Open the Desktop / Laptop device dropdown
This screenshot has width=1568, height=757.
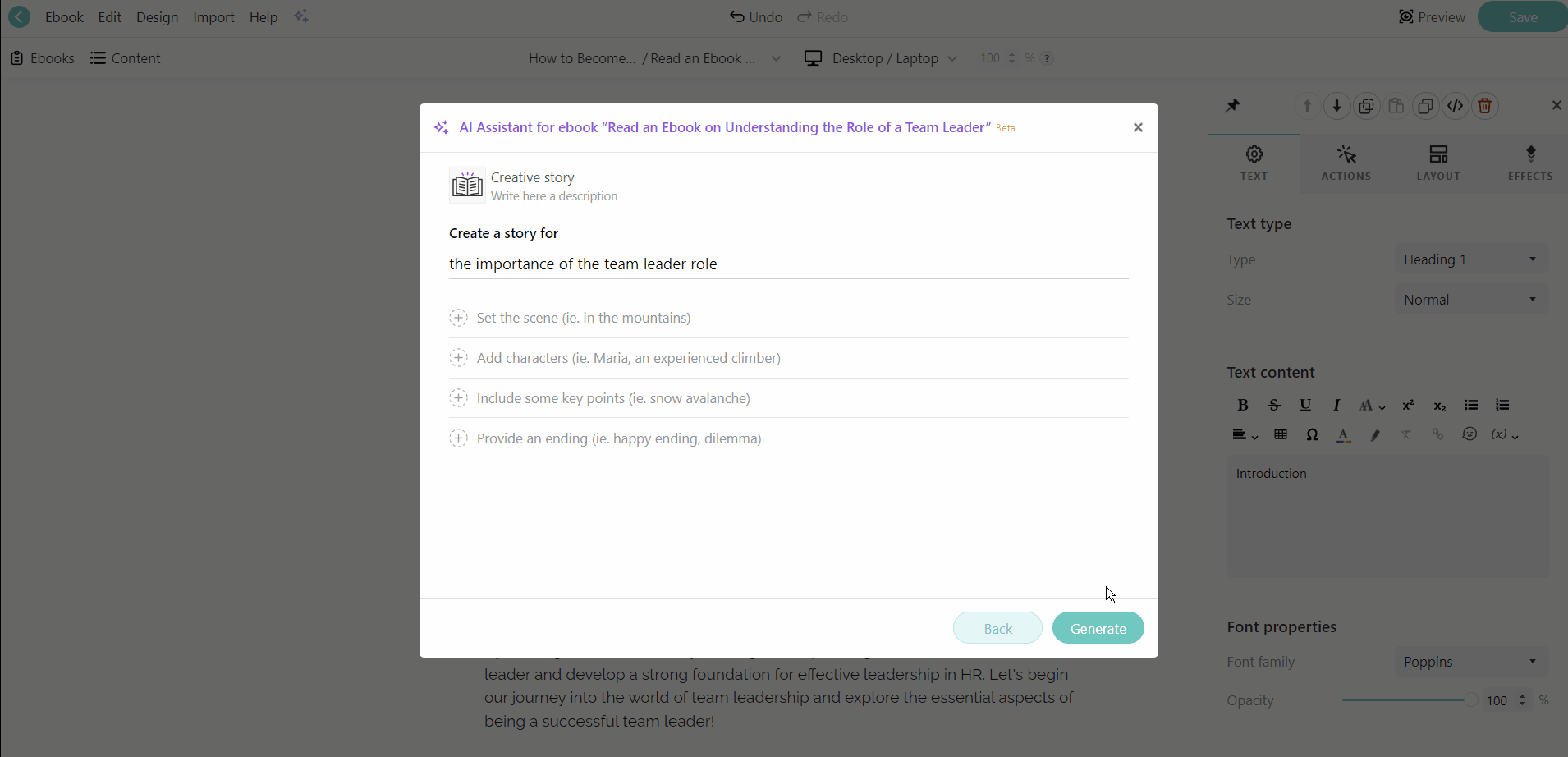(881, 58)
